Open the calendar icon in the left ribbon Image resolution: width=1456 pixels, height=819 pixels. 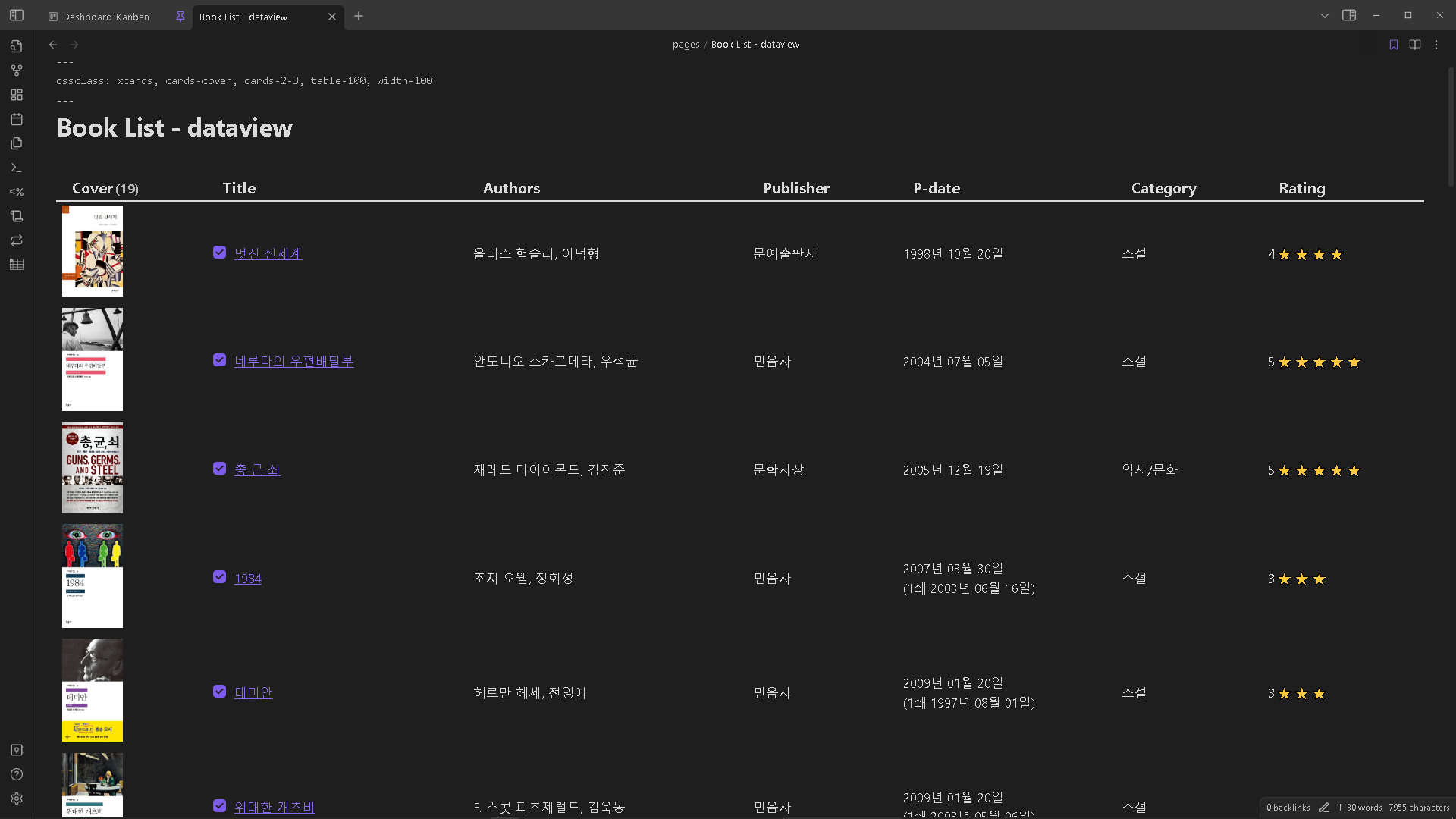pyautogui.click(x=17, y=119)
